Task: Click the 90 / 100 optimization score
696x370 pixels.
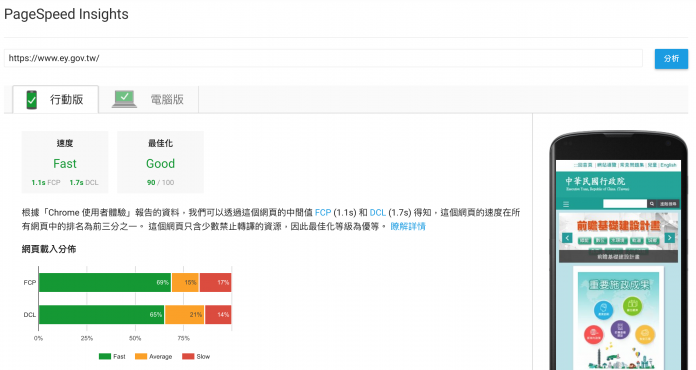Action: pyautogui.click(x=160, y=182)
